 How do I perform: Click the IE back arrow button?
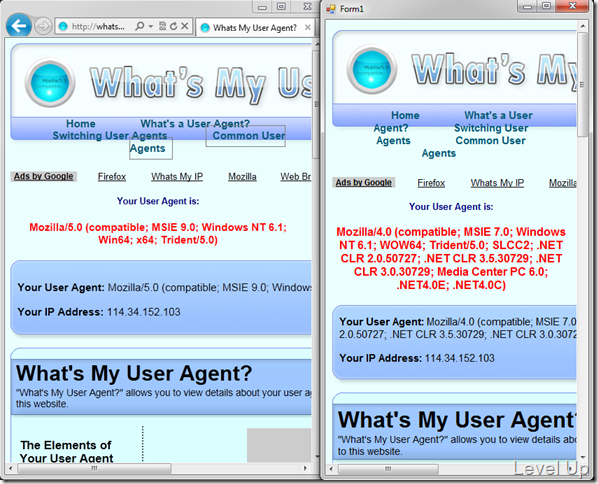point(19,25)
